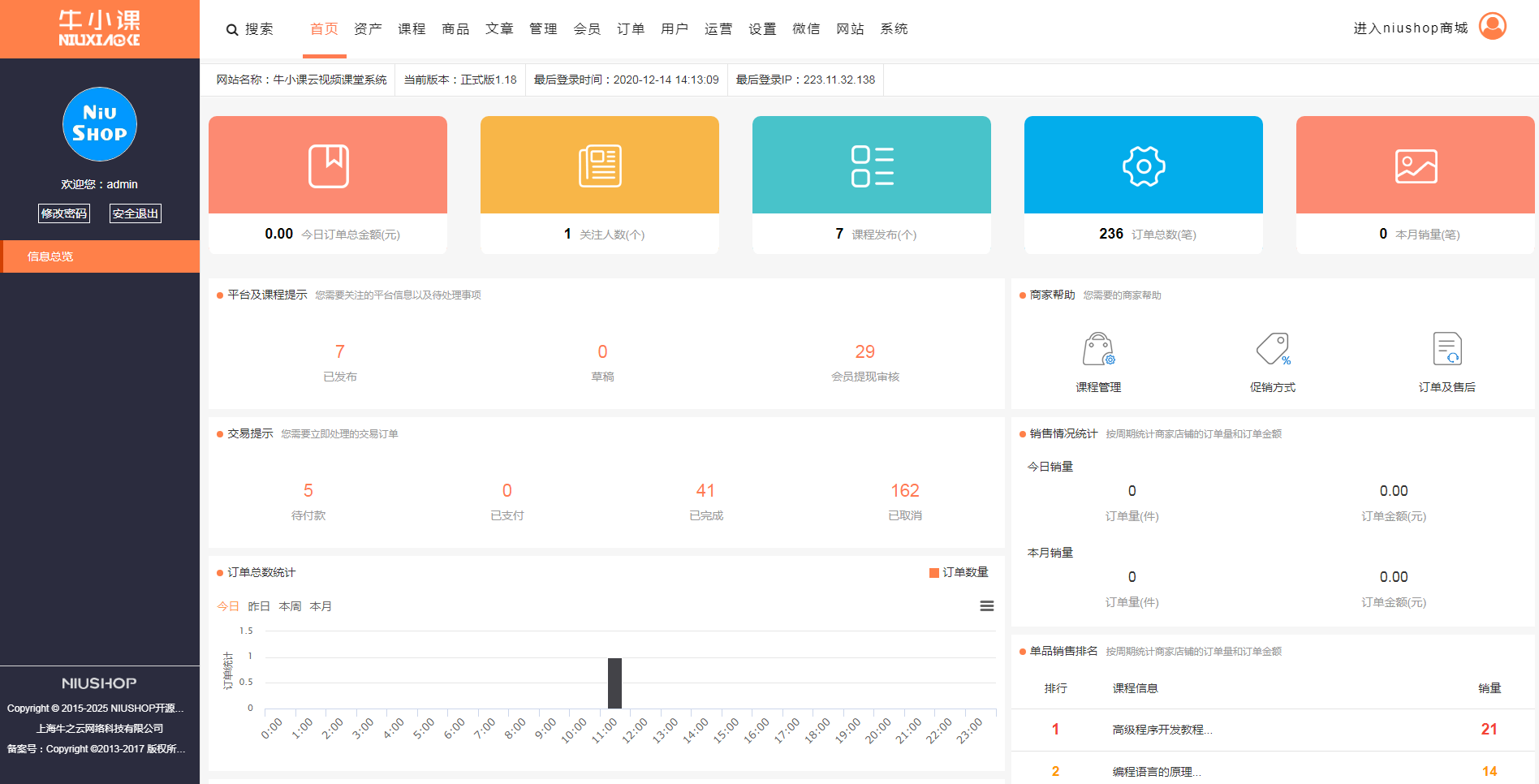Viewport: 1539px width, 784px height.
Task: Open the user avatar icon top right
Action: point(1492,27)
